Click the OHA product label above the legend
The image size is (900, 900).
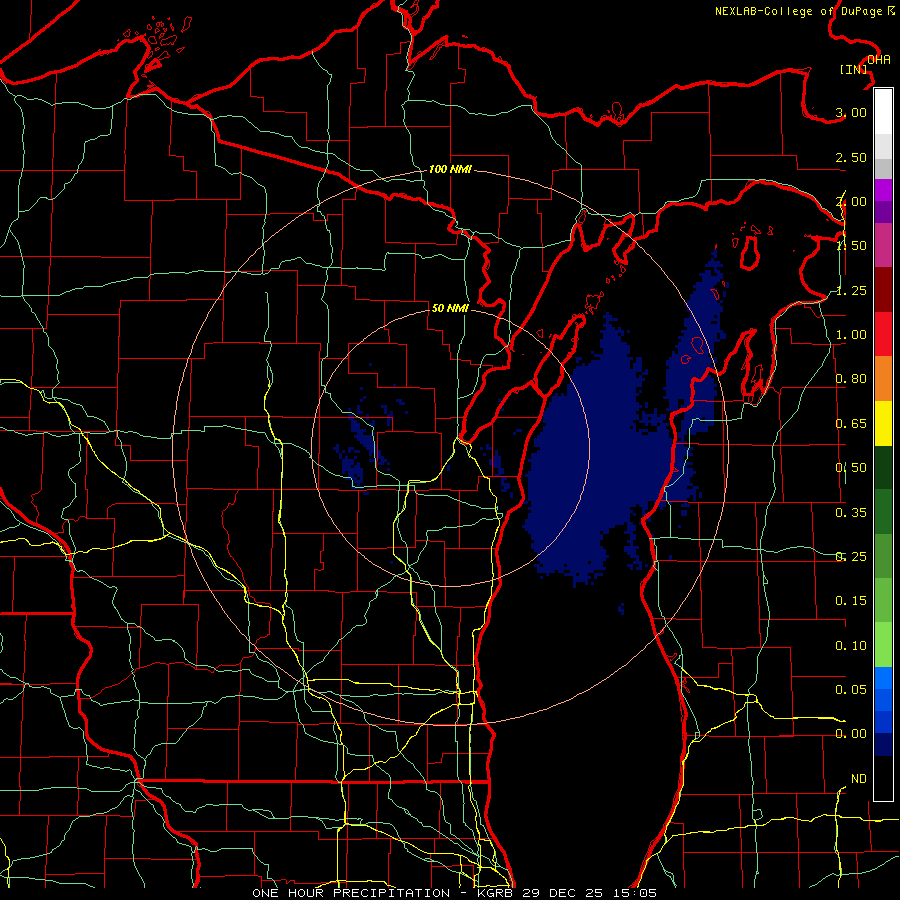(879, 60)
